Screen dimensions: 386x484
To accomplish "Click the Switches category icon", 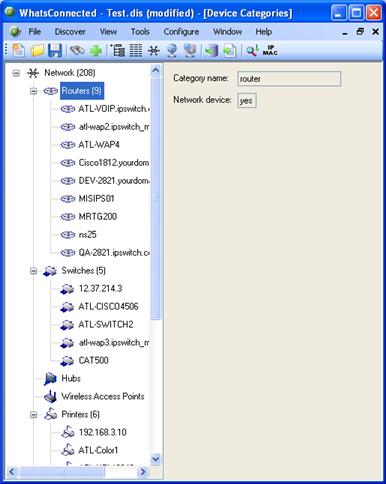I will click(x=50, y=271).
